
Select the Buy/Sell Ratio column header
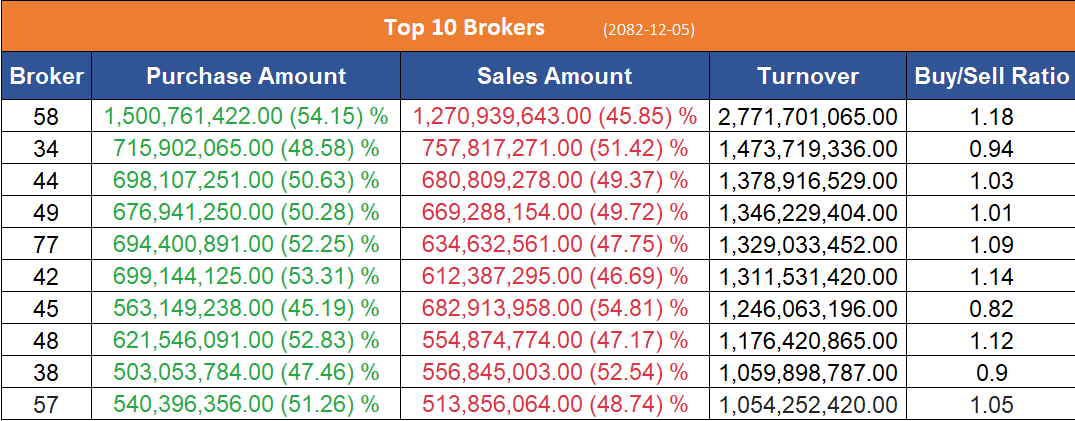[x=991, y=76]
